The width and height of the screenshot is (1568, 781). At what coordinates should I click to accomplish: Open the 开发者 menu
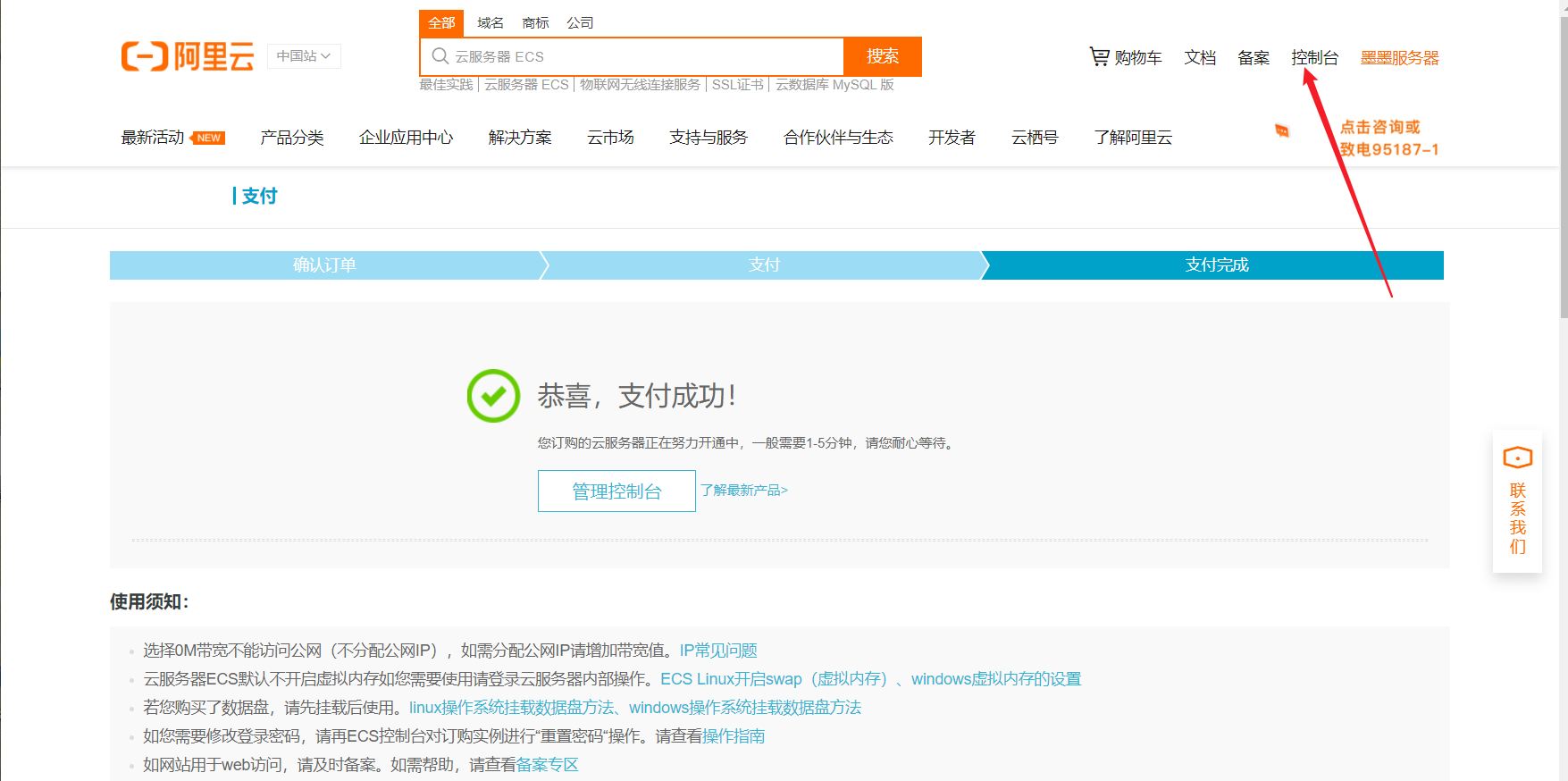click(952, 138)
